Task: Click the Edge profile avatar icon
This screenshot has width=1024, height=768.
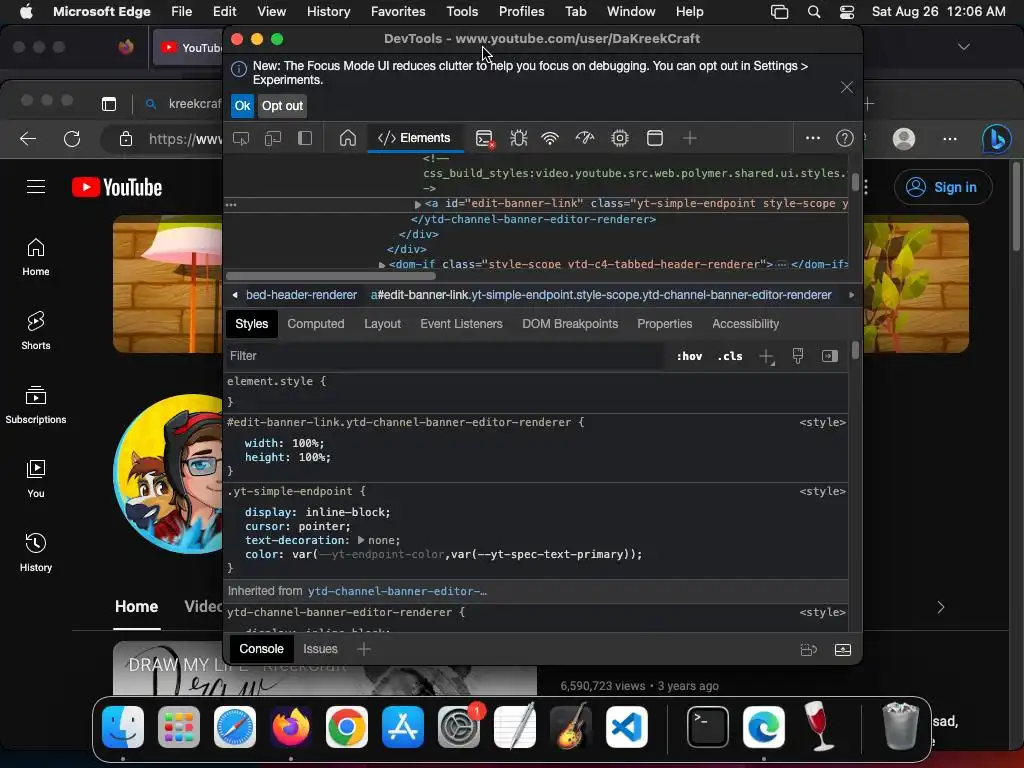Action: click(x=904, y=138)
